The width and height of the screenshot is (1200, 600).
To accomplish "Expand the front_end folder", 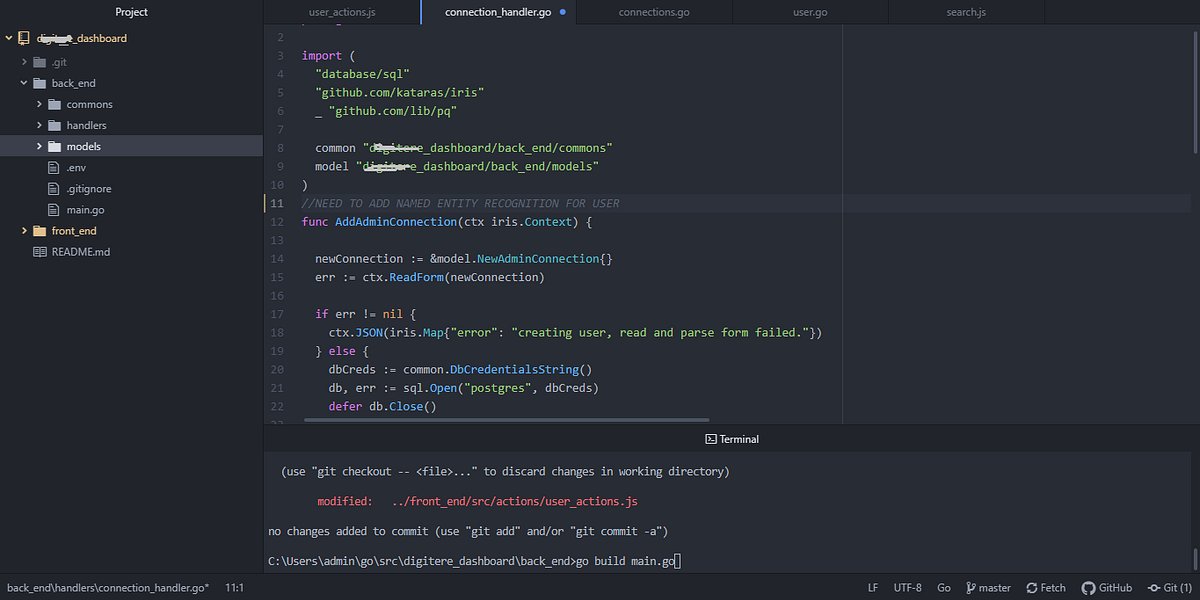I will click(24, 230).
